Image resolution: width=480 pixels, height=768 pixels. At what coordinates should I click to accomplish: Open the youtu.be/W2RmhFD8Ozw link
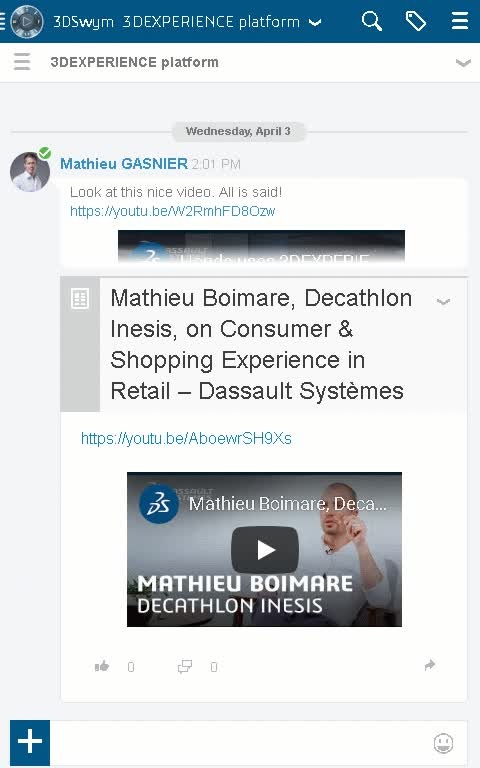pyautogui.click(x=172, y=211)
